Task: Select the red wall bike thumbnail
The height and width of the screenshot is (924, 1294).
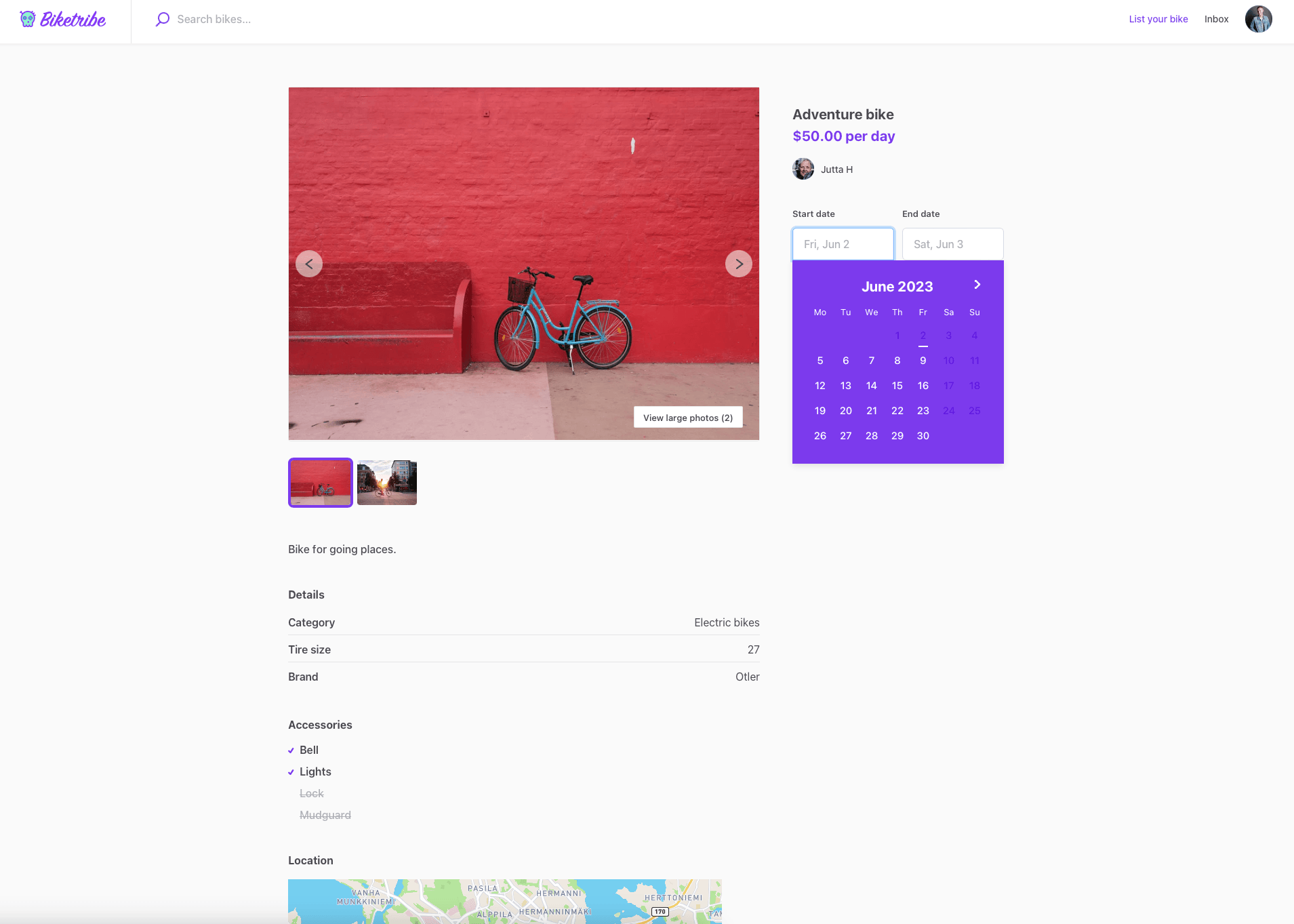Action: tap(321, 483)
